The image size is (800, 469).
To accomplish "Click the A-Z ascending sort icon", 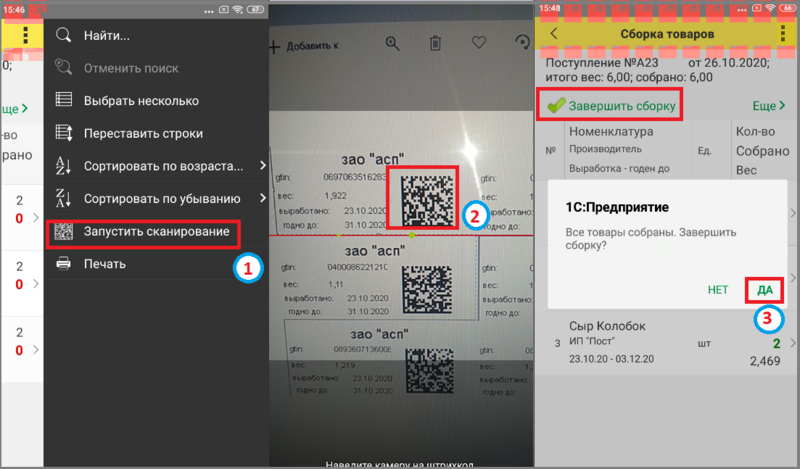I will pyautogui.click(x=64, y=166).
